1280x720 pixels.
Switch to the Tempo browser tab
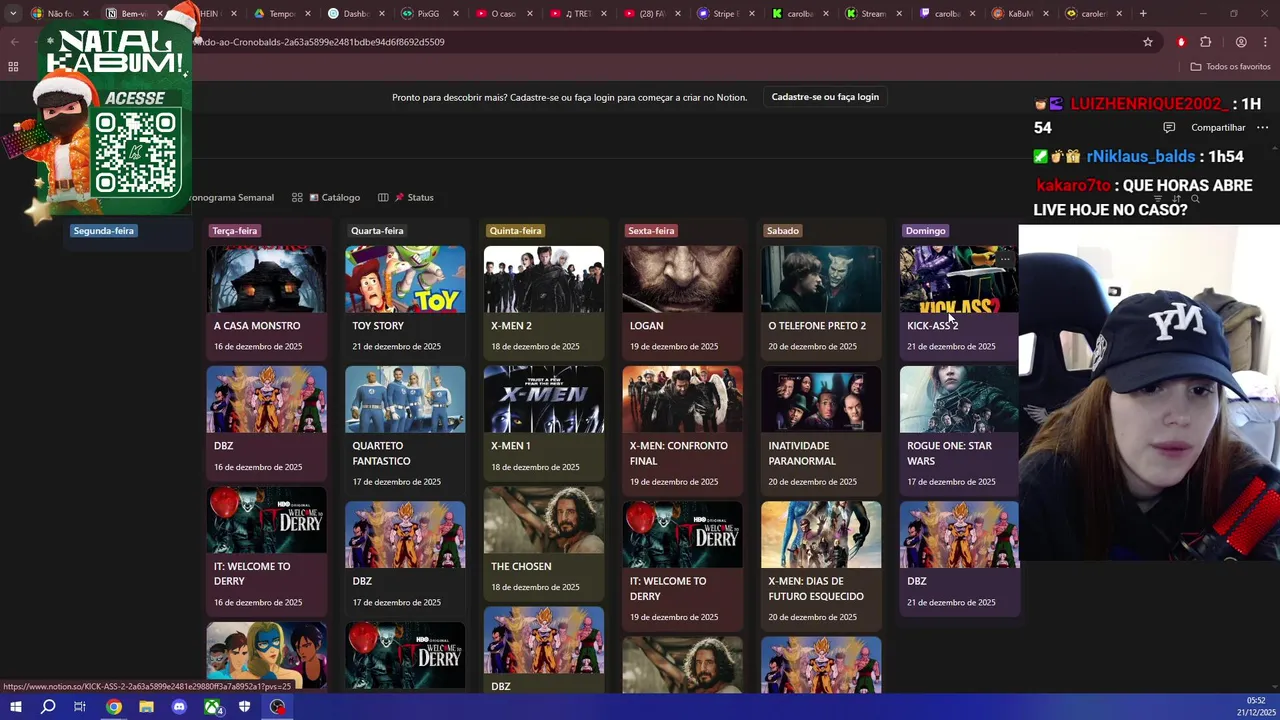click(281, 14)
